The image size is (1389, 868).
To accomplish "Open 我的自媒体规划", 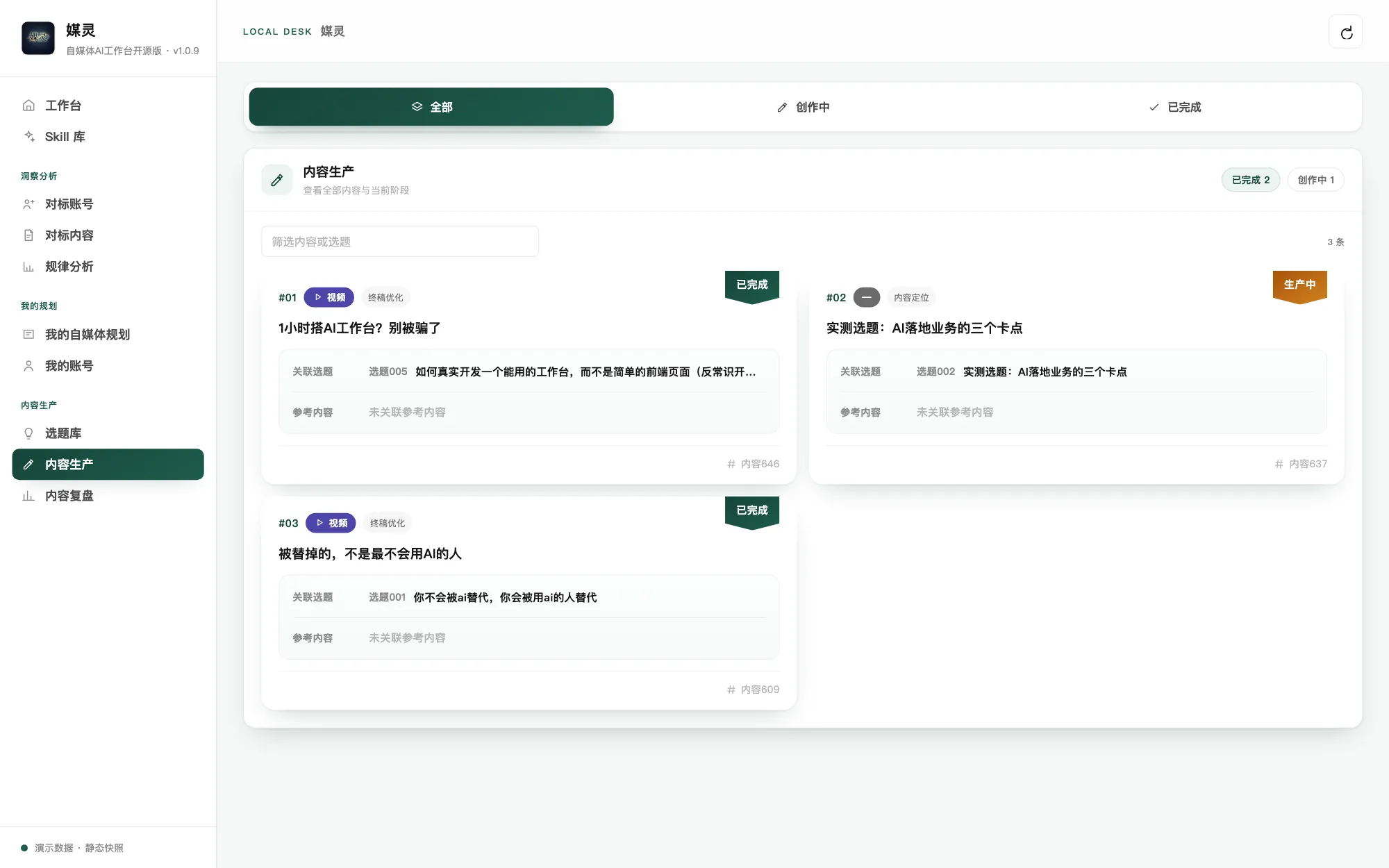I will tap(108, 335).
